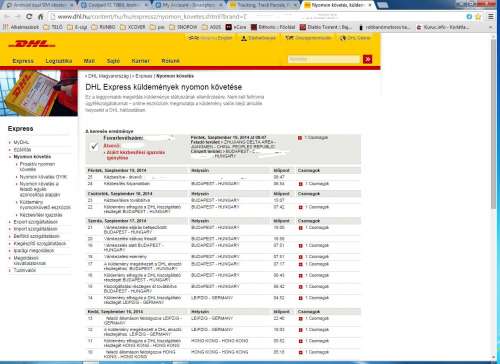
Task: Open the Diablo Torrent bookmark
Action: click(x=325, y=27)
